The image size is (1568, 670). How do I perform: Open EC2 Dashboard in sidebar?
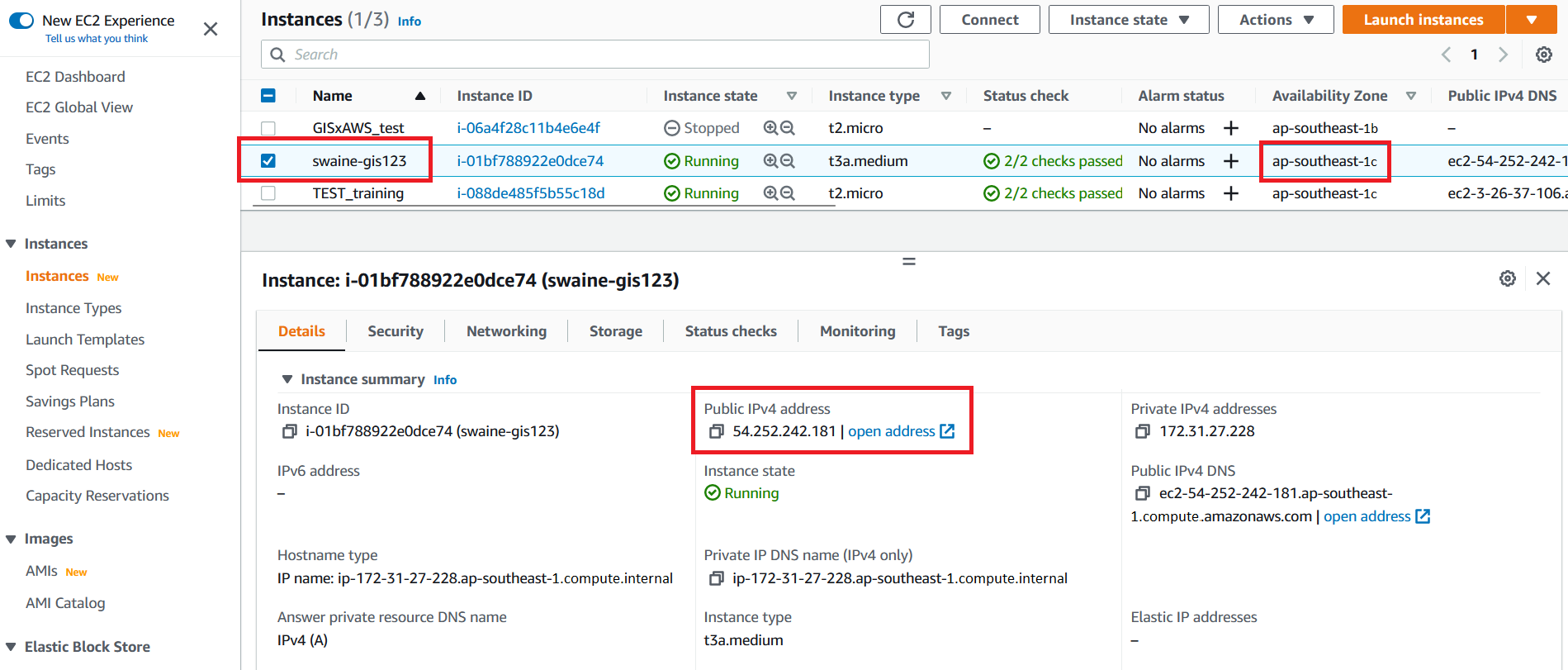coord(75,77)
